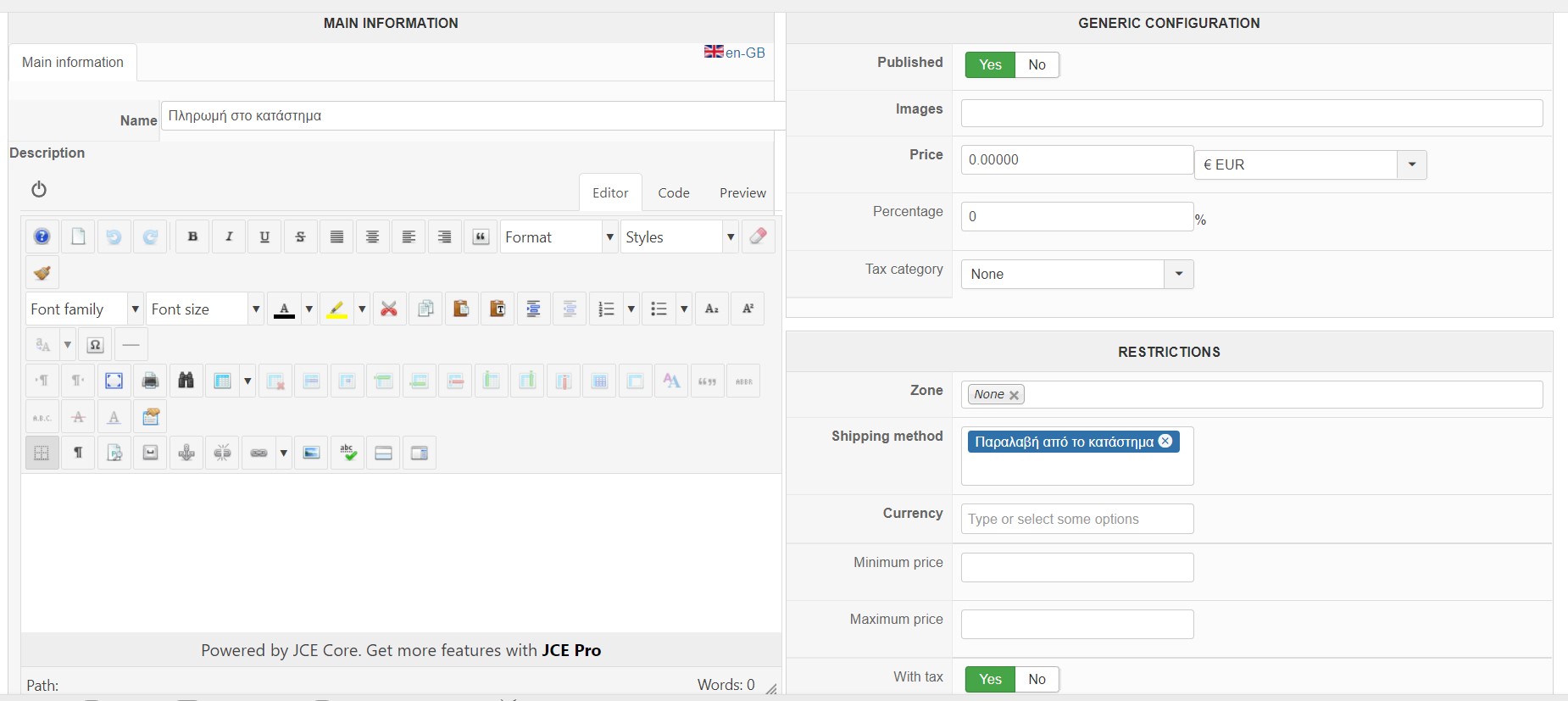This screenshot has width=1568, height=701.
Task: Expand the EUR currency dropdown
Action: 1411,165
